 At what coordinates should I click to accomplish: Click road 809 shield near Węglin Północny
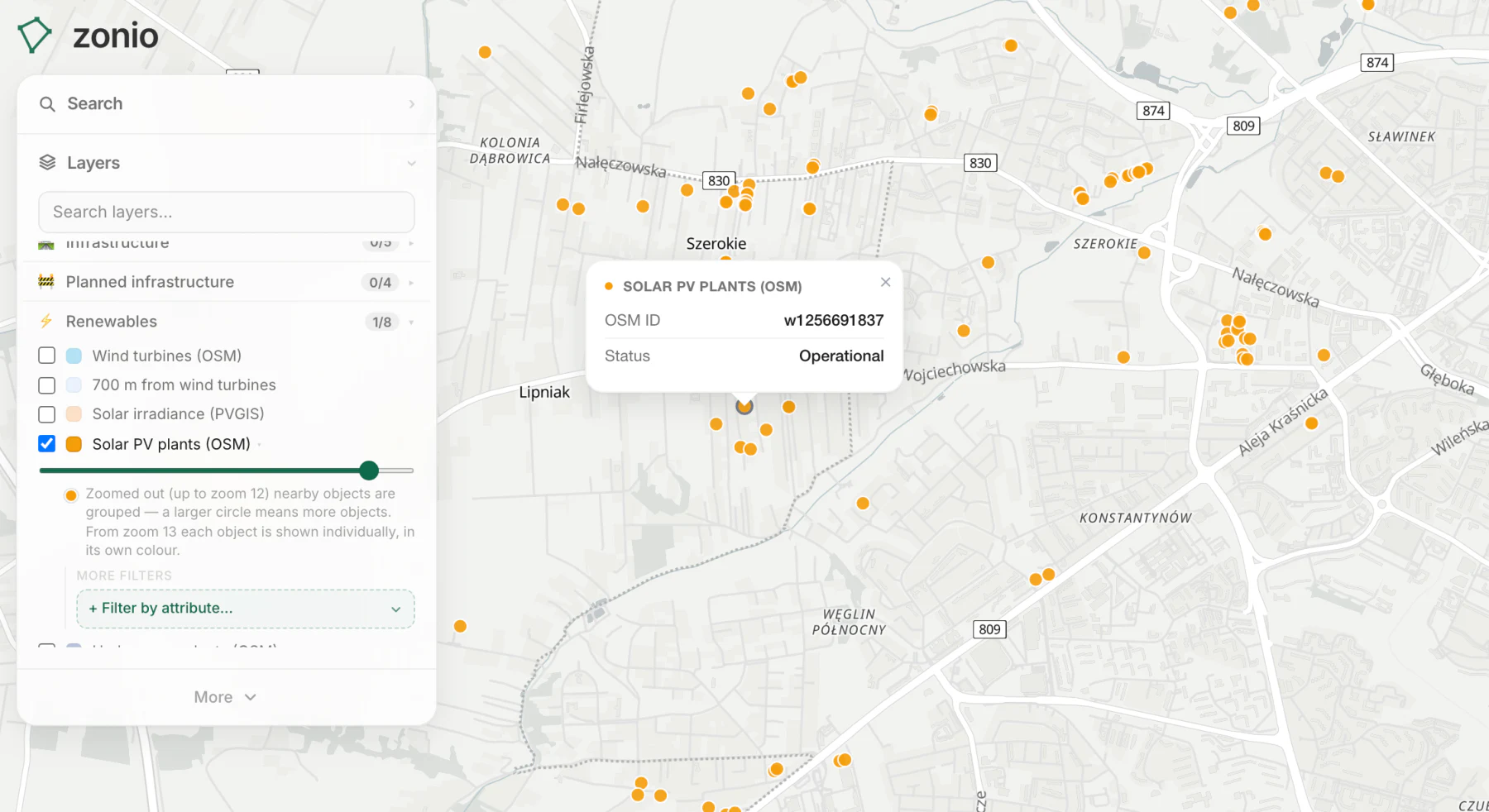pos(989,629)
